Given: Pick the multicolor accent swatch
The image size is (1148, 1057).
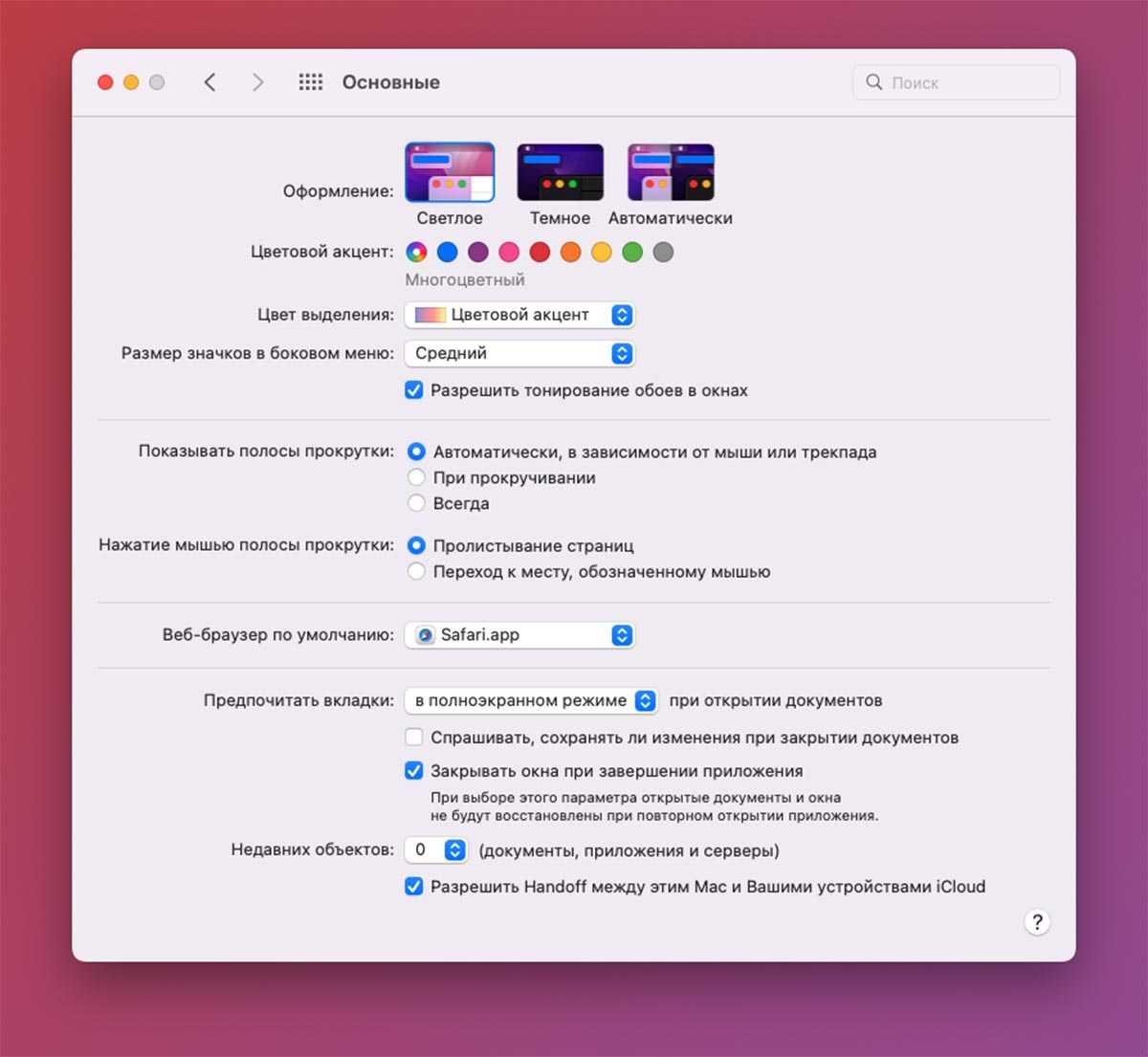Looking at the screenshot, I should [x=416, y=253].
